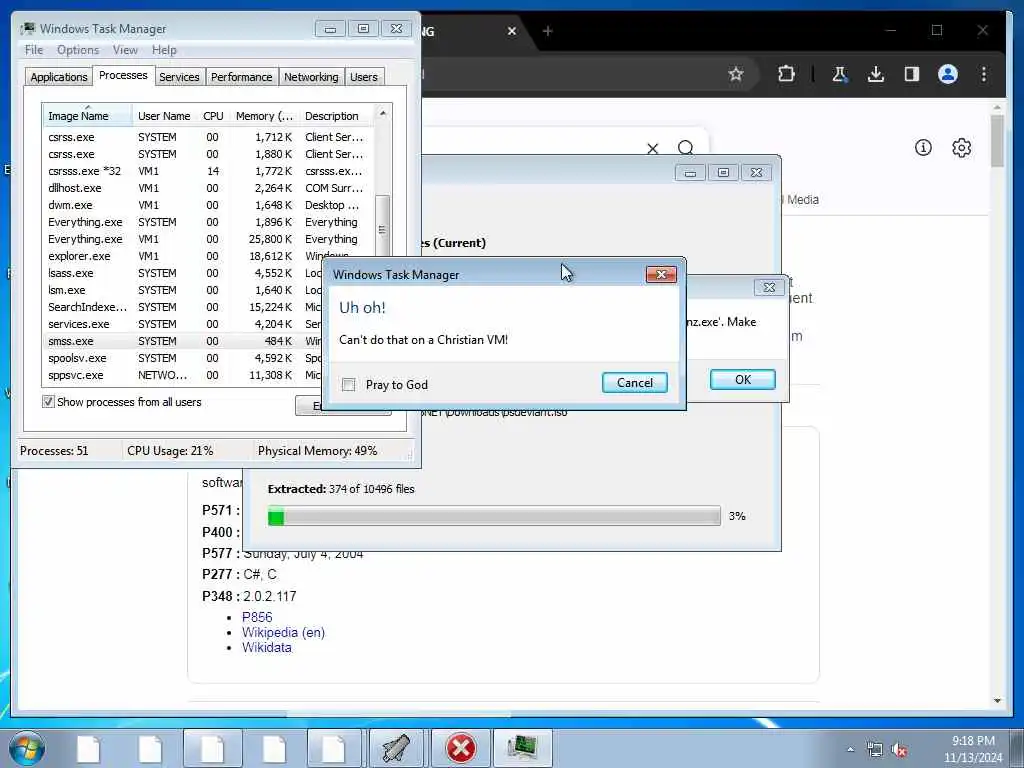This screenshot has height=768, width=1024.
Task: Open the Chrome extensions puzzle icon
Action: point(786,74)
